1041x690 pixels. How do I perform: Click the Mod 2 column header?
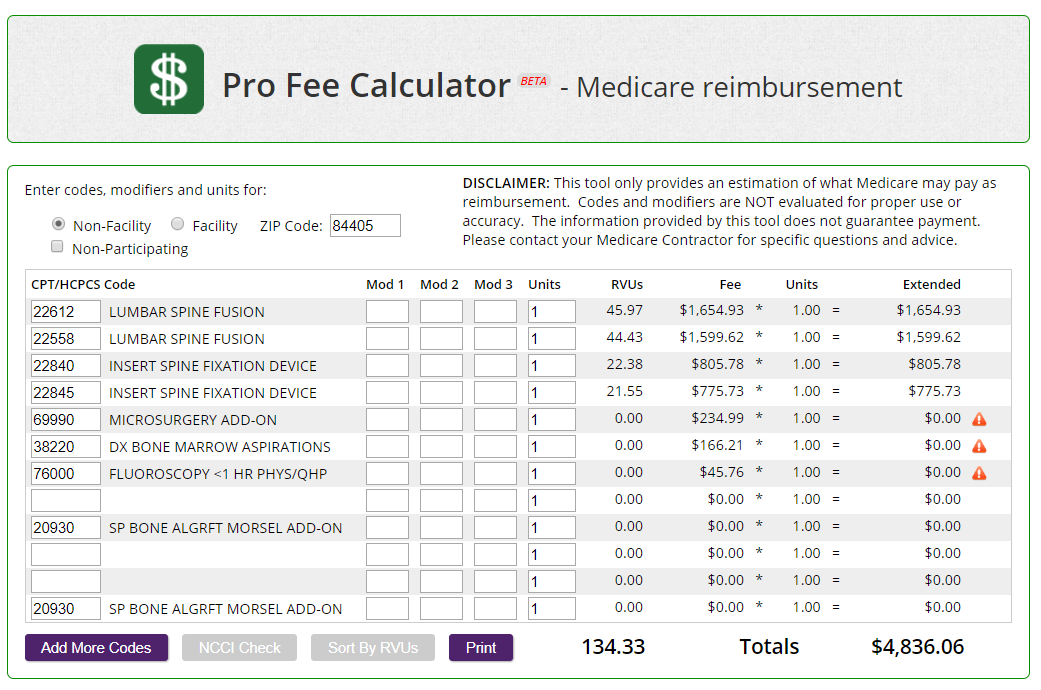coord(440,285)
